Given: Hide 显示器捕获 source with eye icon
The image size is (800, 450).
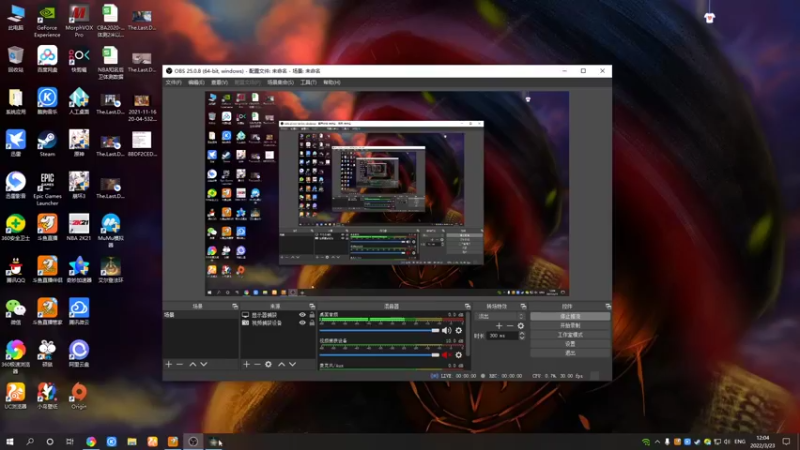Looking at the screenshot, I should [302, 315].
